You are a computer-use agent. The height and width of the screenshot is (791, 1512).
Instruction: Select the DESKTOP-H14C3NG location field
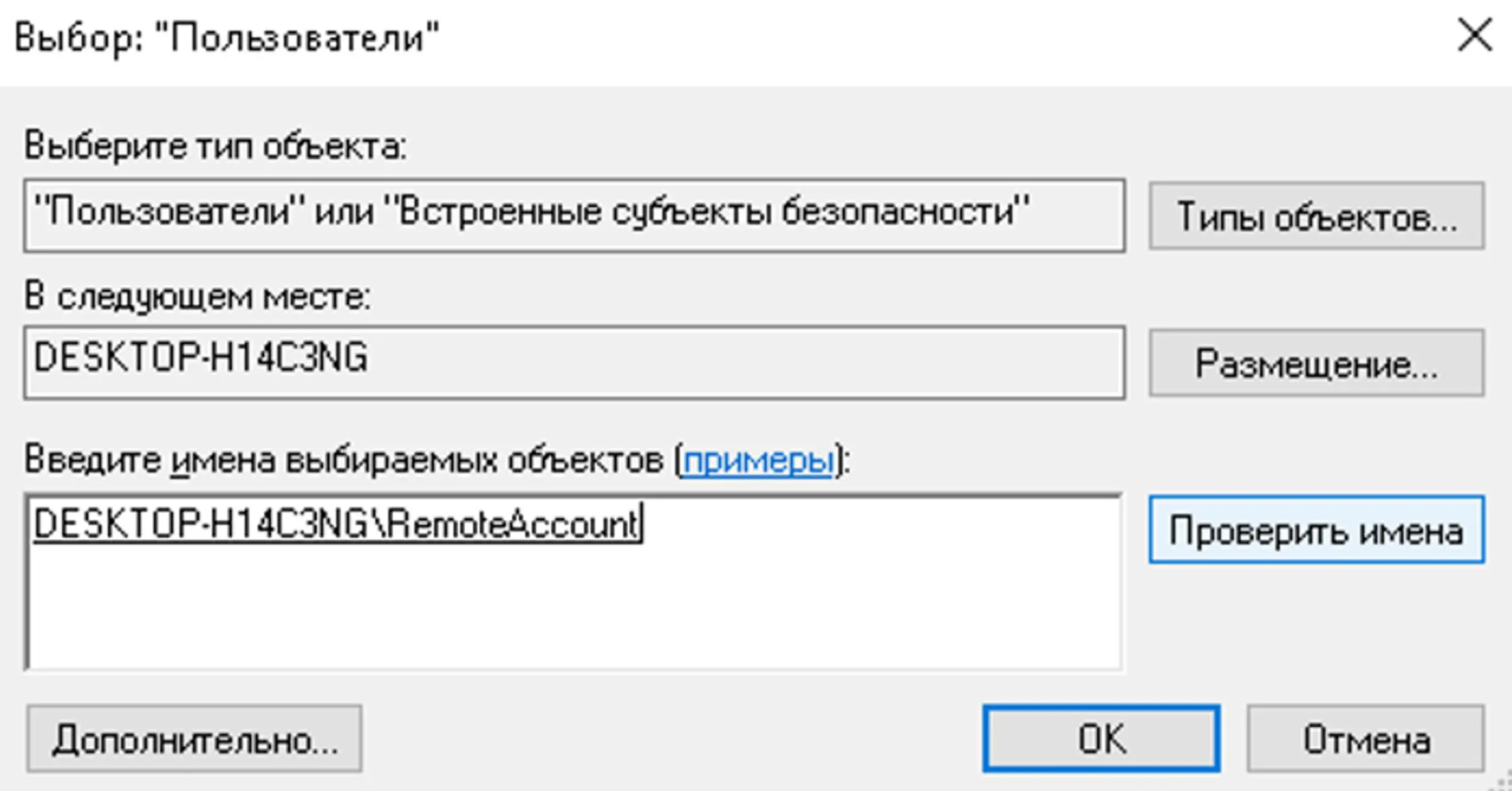[573, 362]
